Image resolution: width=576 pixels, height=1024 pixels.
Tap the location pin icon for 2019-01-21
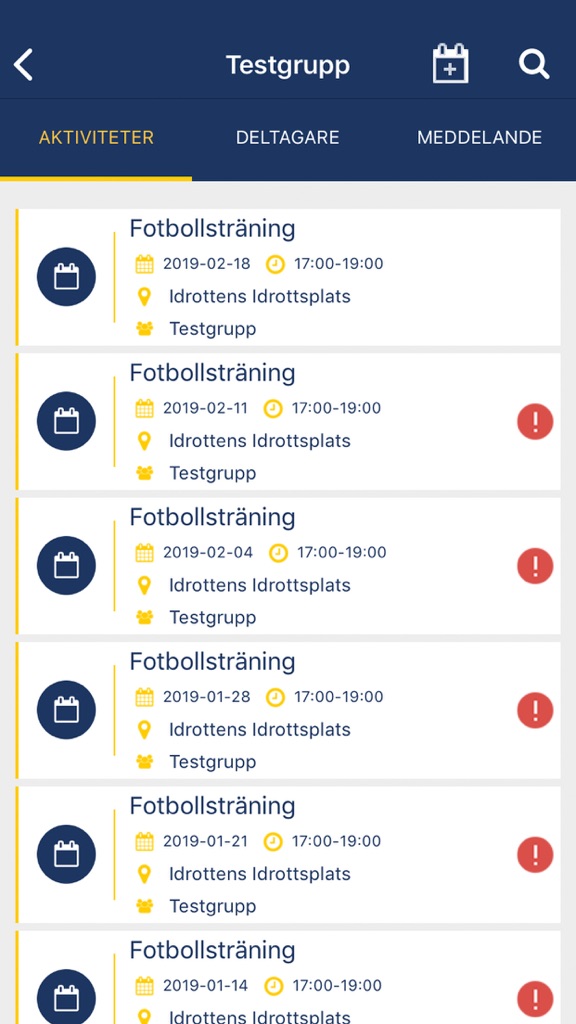pos(144,874)
